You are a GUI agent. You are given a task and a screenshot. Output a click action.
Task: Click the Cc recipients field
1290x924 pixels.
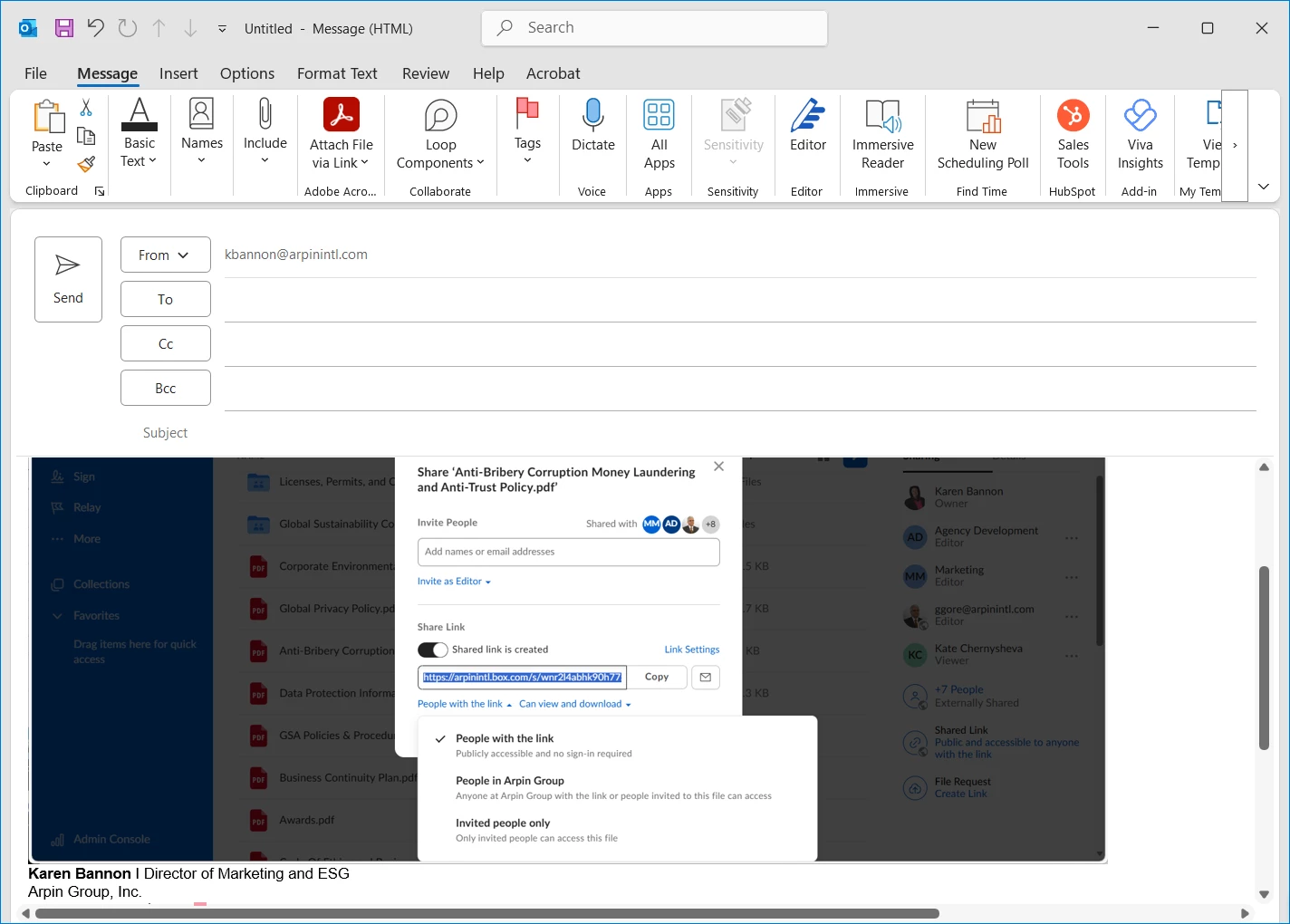coord(740,344)
